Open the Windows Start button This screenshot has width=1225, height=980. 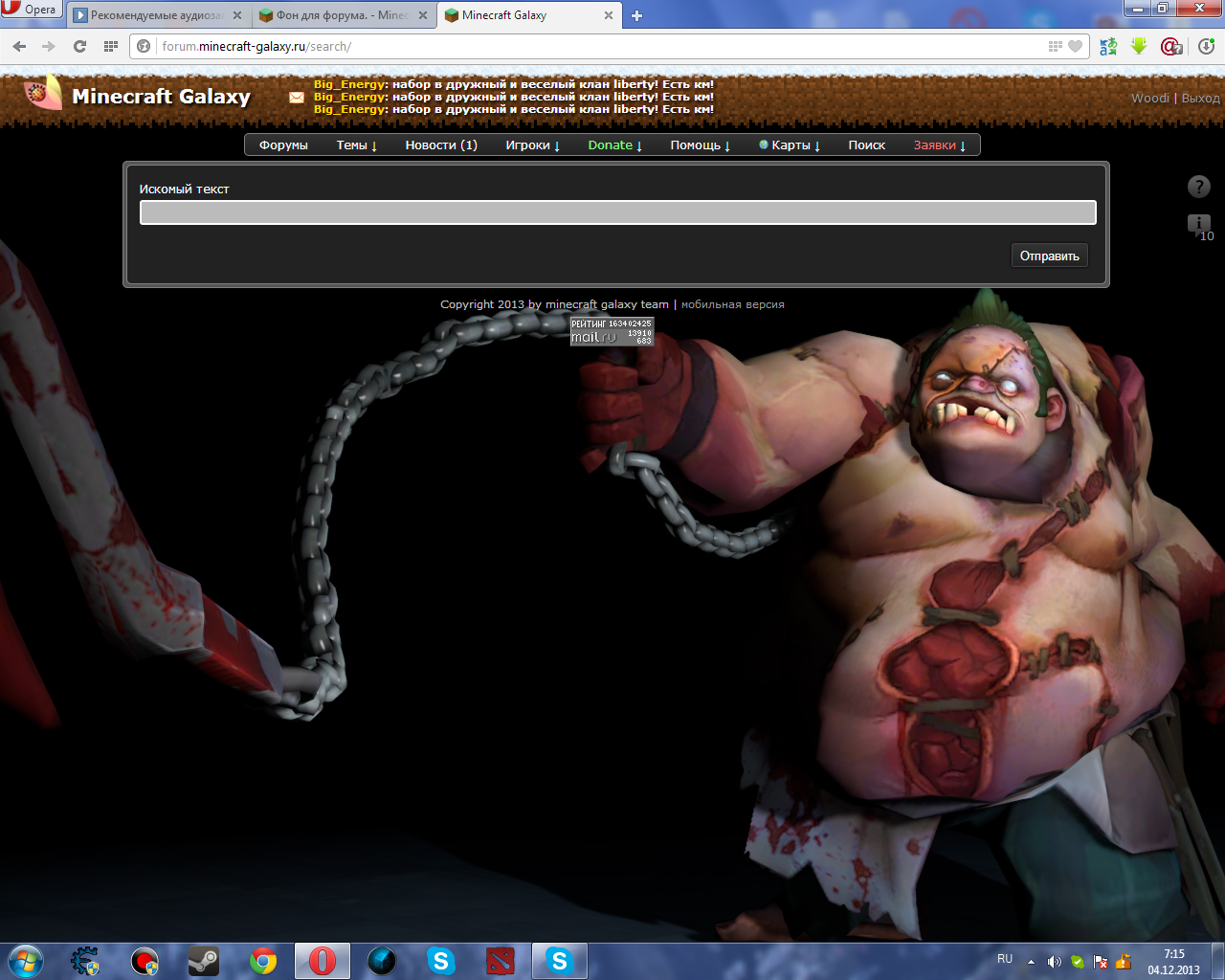pyautogui.click(x=25, y=961)
